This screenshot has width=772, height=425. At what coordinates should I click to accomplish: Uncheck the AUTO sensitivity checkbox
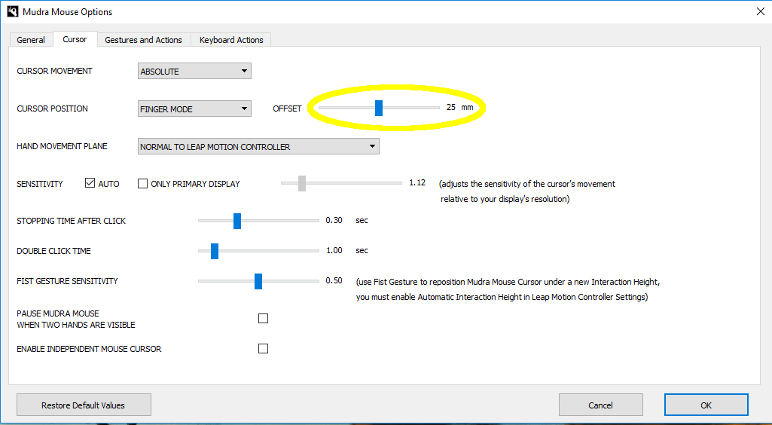click(90, 183)
